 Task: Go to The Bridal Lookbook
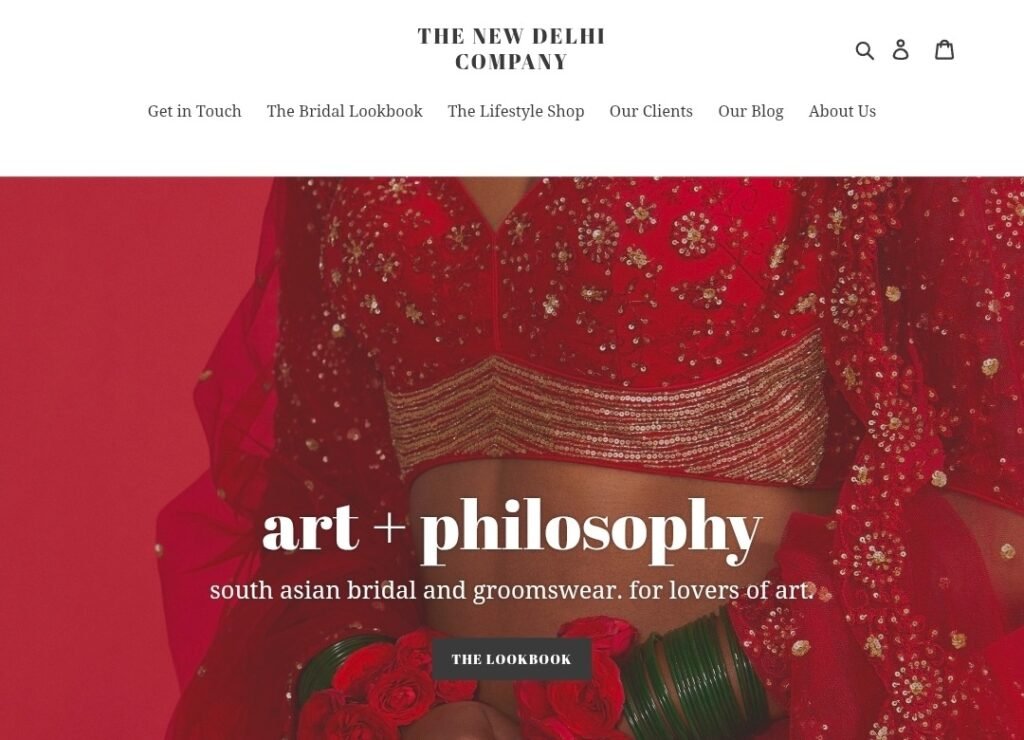pyautogui.click(x=345, y=112)
